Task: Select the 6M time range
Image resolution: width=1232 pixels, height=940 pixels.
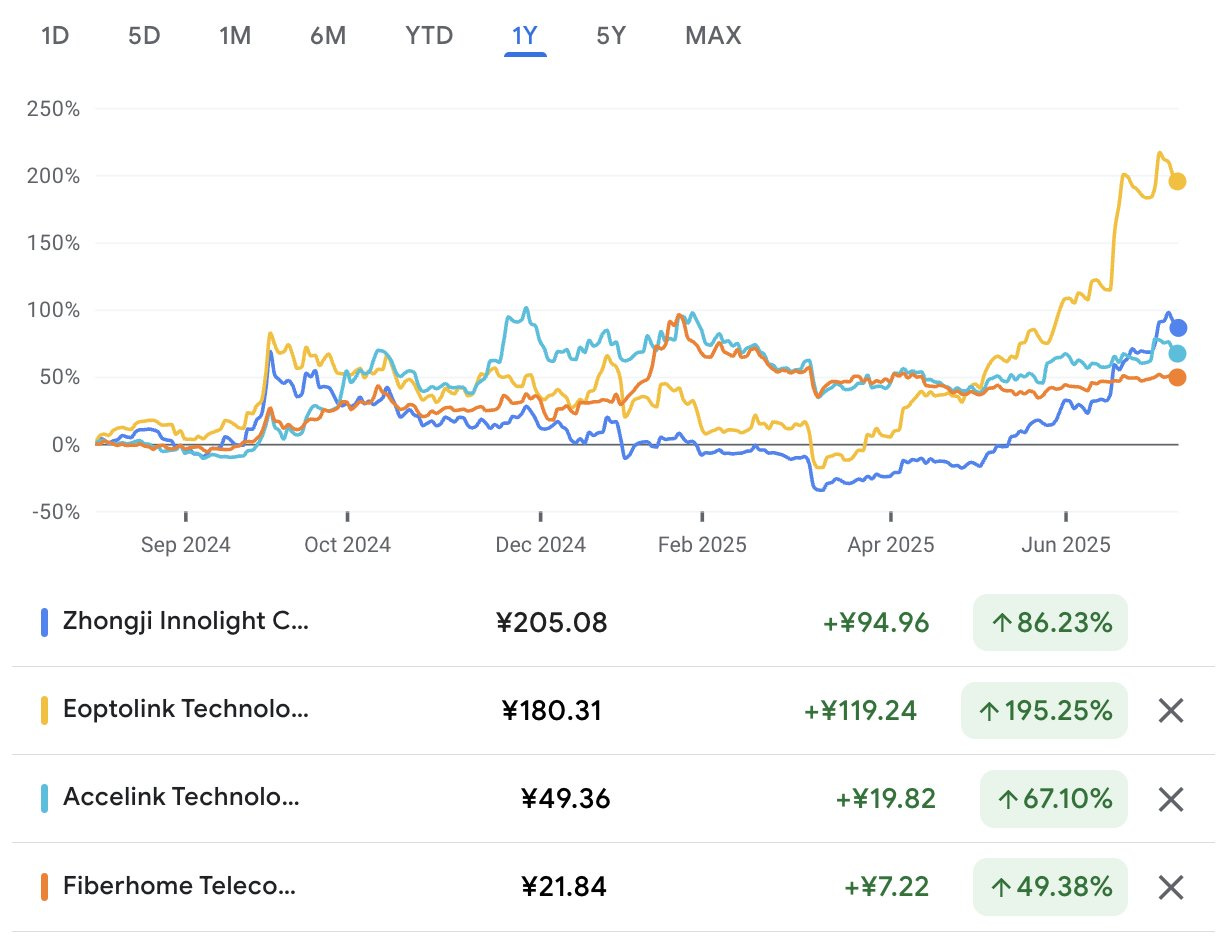Action: tap(328, 36)
